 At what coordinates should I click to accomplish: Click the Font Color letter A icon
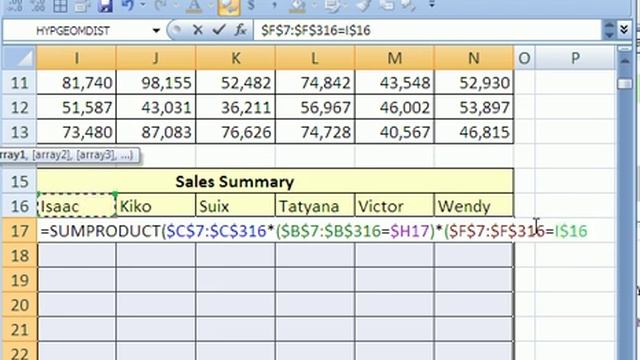point(194,6)
